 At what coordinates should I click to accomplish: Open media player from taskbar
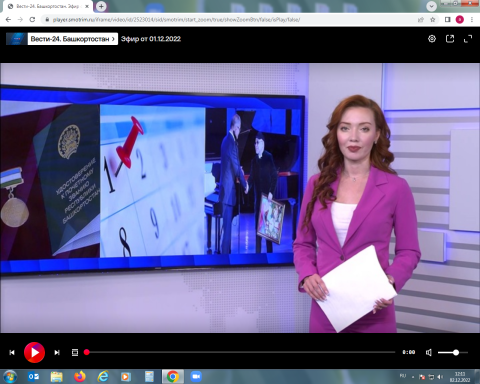tap(126, 377)
